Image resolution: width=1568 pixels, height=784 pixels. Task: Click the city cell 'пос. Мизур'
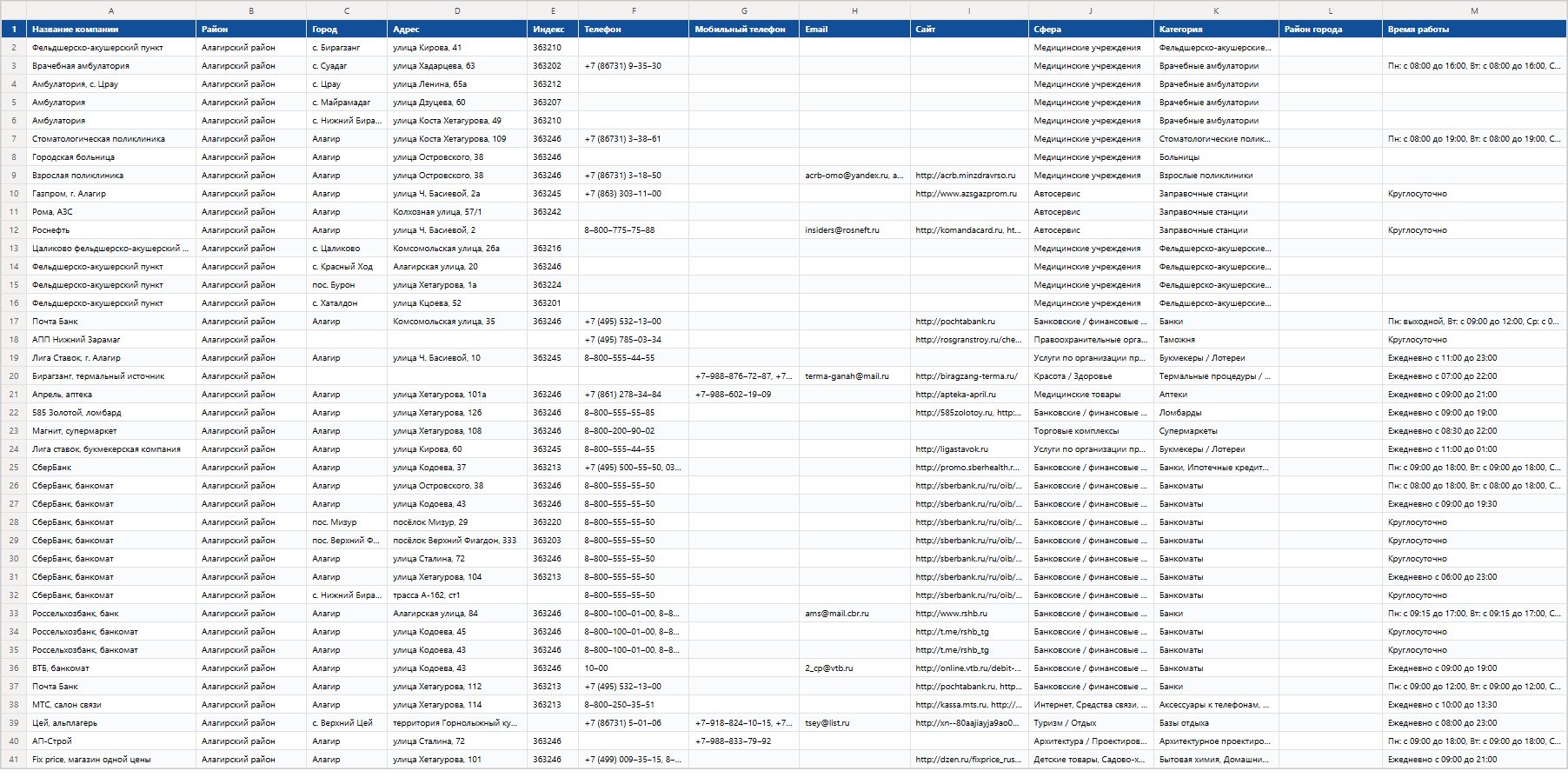[347, 522]
